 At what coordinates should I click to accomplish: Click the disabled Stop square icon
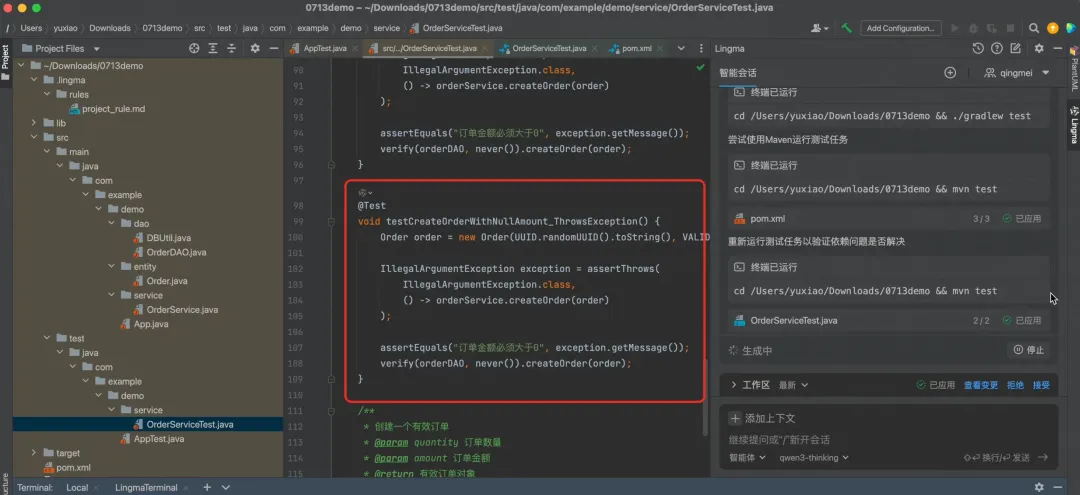click(1010, 28)
